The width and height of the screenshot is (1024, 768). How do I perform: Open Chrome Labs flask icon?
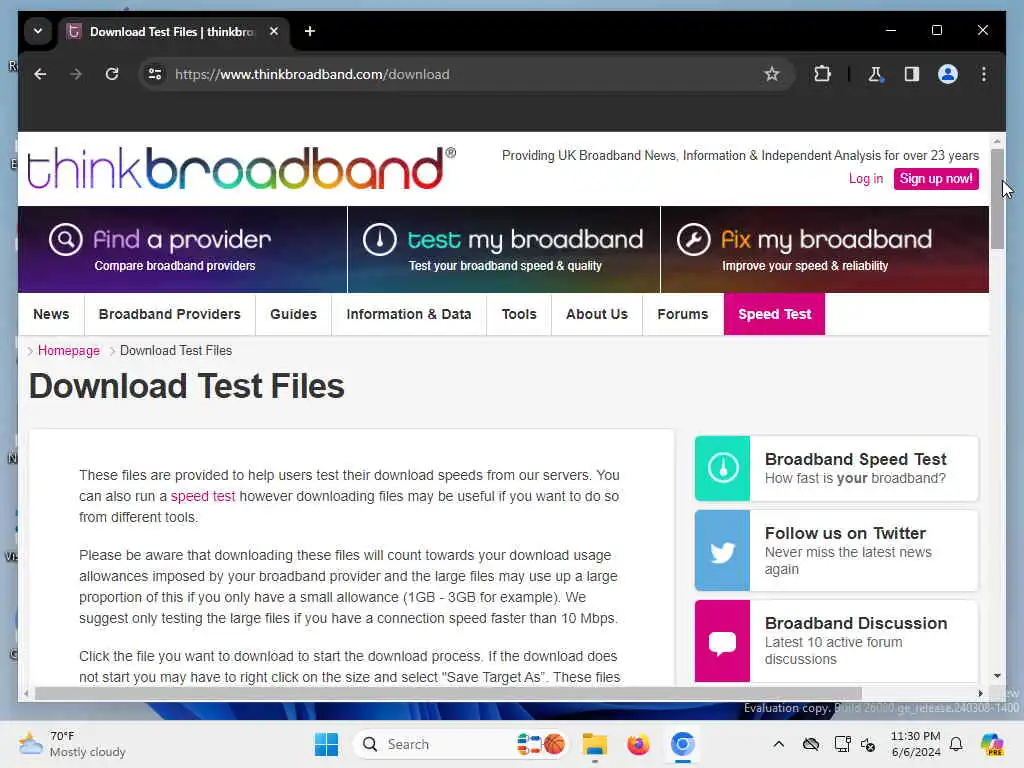[x=875, y=74]
